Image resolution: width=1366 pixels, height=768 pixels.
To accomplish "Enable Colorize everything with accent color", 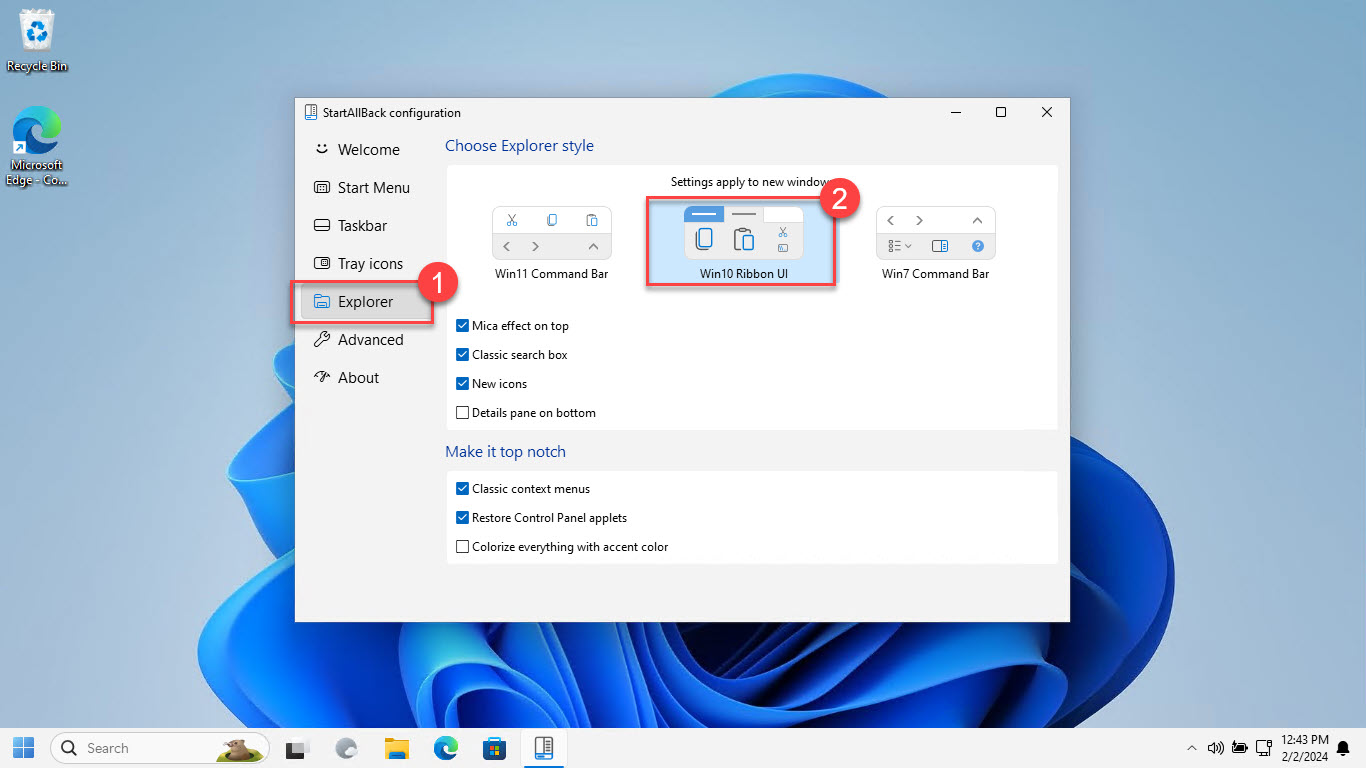I will [x=462, y=547].
